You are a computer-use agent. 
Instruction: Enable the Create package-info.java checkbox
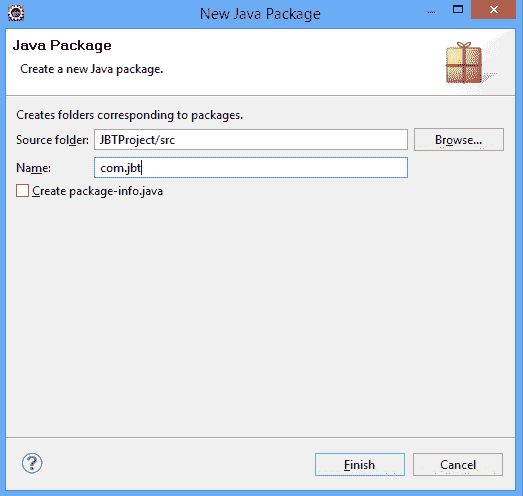point(22,191)
